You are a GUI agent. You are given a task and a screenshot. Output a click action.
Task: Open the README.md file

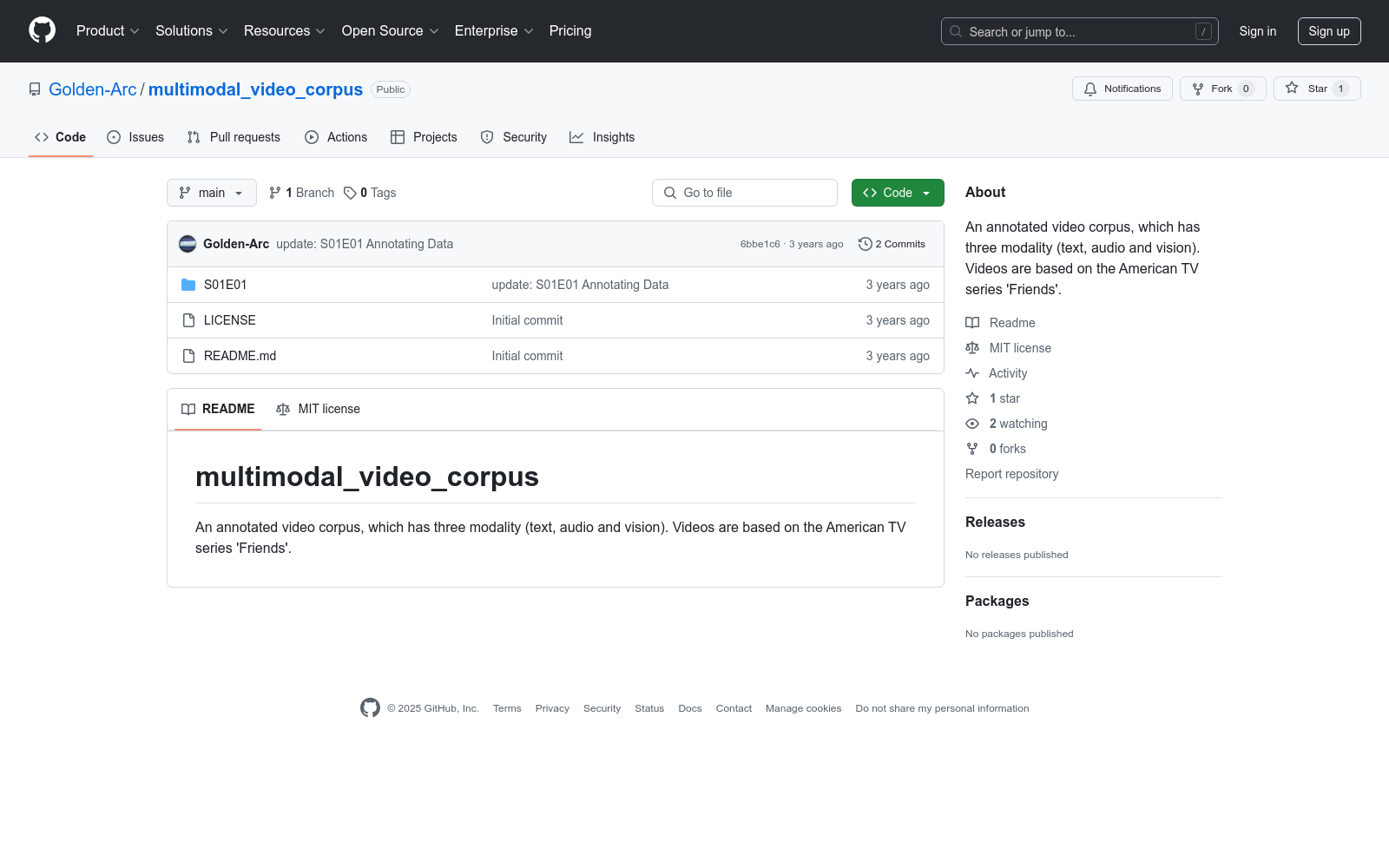(240, 356)
